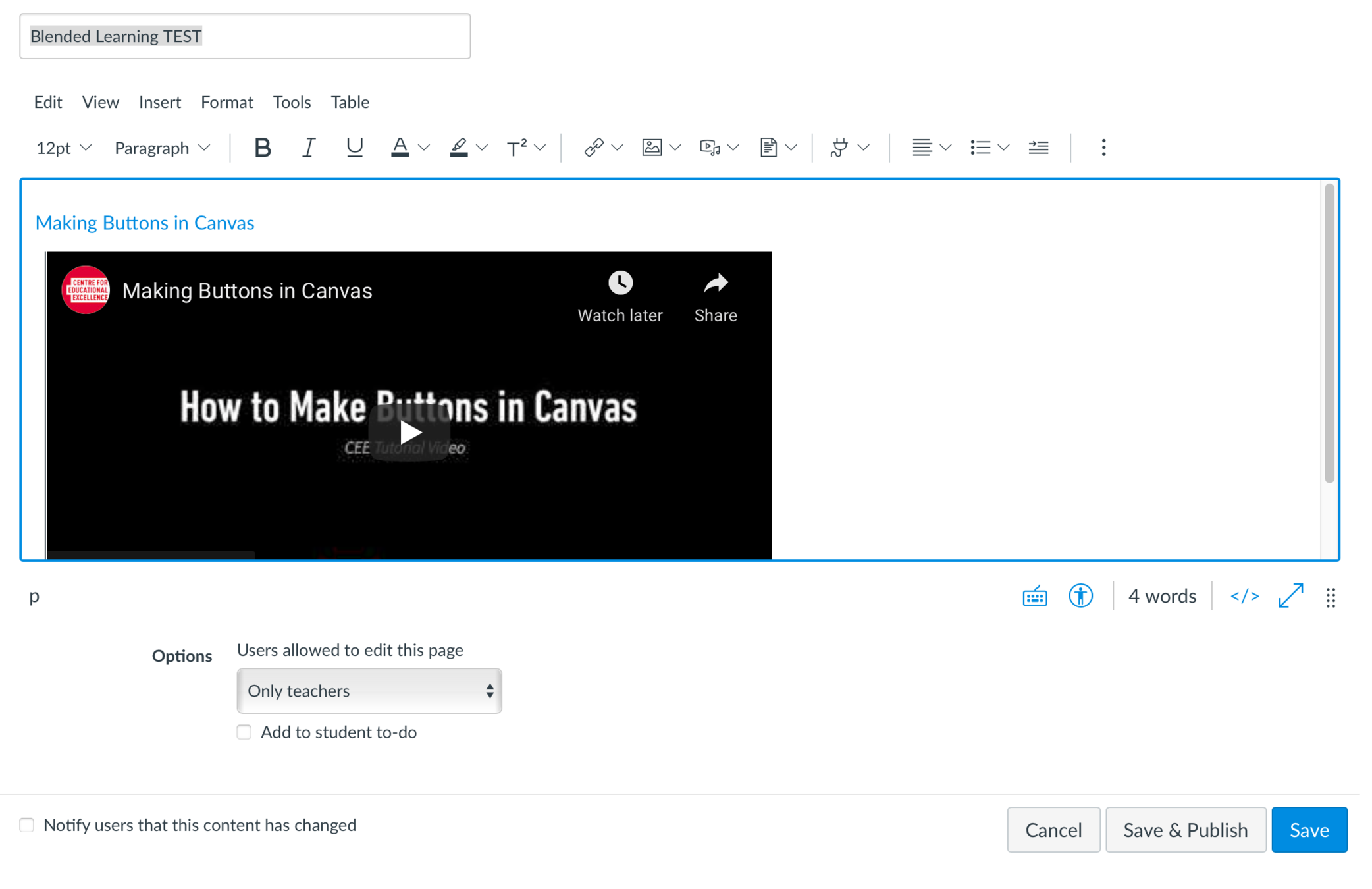Enter fullscreen editor mode
The width and height of the screenshot is (1372, 889).
tap(1290, 596)
